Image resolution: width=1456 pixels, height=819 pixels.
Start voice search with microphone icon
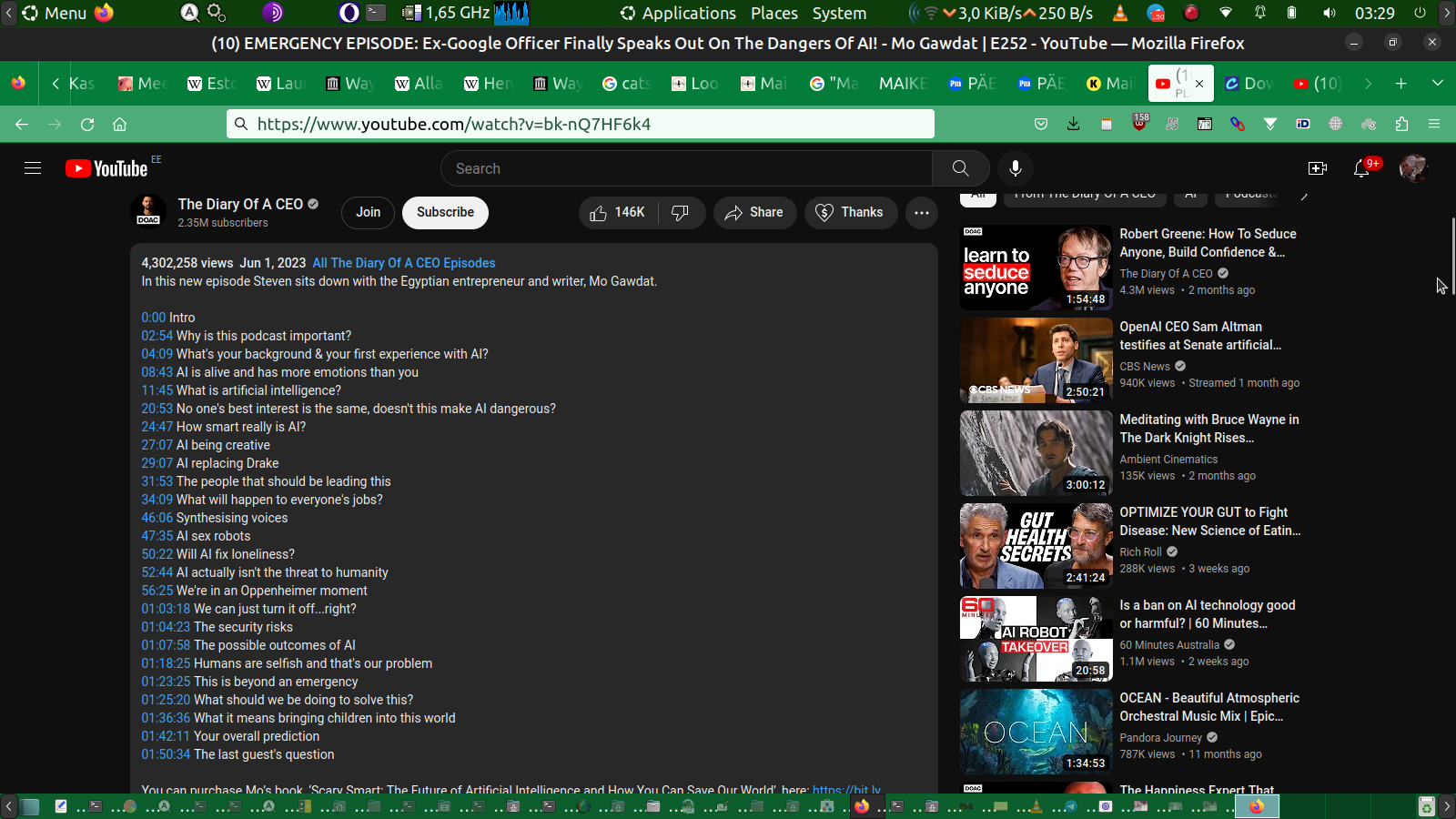[1016, 168]
